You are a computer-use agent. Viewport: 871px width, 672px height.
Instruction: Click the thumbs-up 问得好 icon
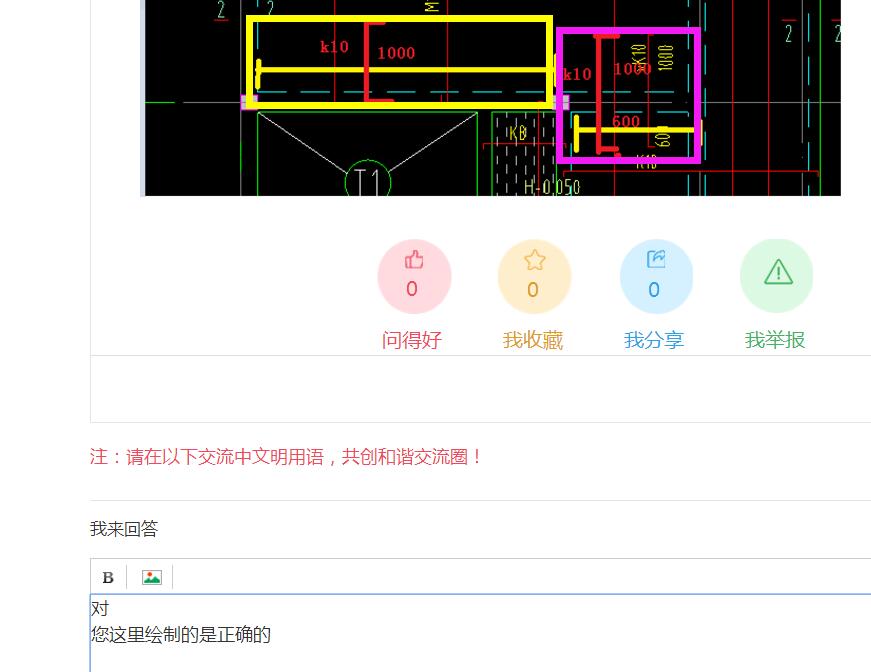(414, 260)
